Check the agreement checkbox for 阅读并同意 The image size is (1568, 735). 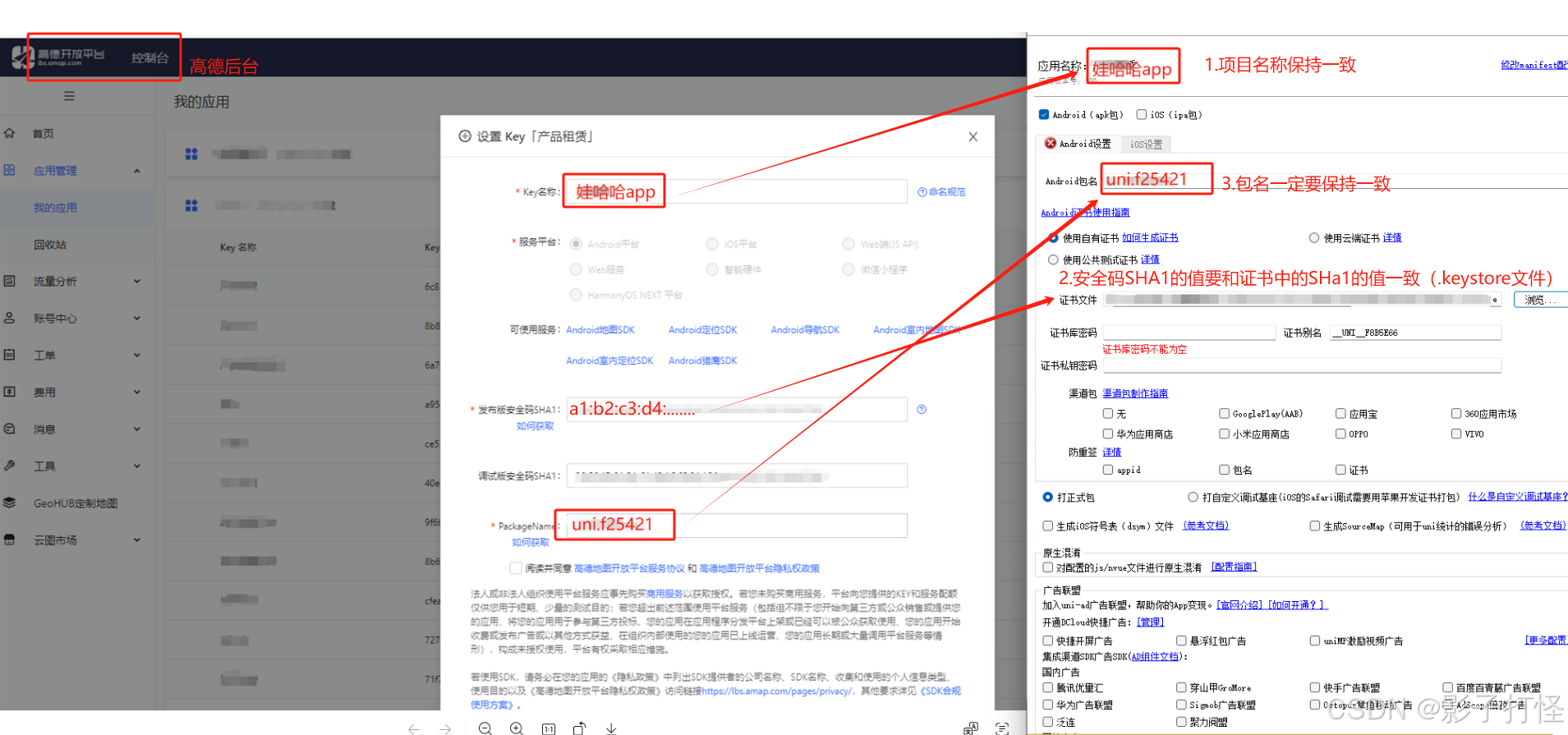(516, 568)
